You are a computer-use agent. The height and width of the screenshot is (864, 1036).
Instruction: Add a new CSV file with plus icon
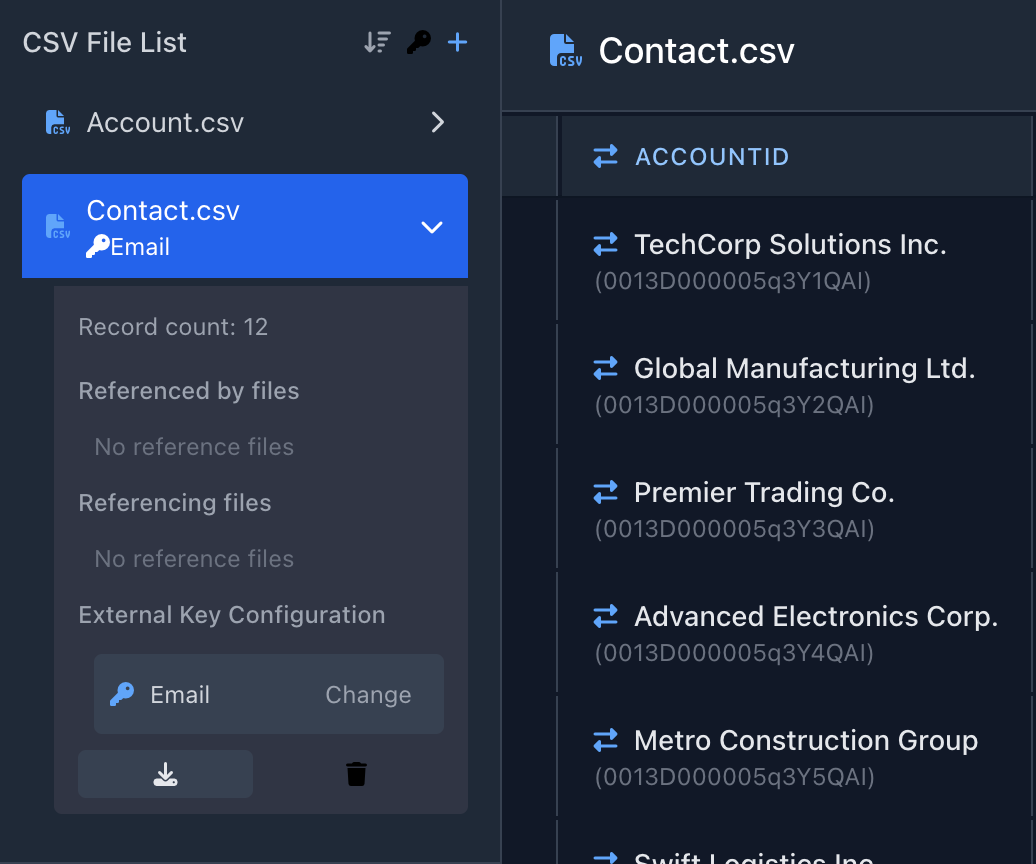(457, 42)
